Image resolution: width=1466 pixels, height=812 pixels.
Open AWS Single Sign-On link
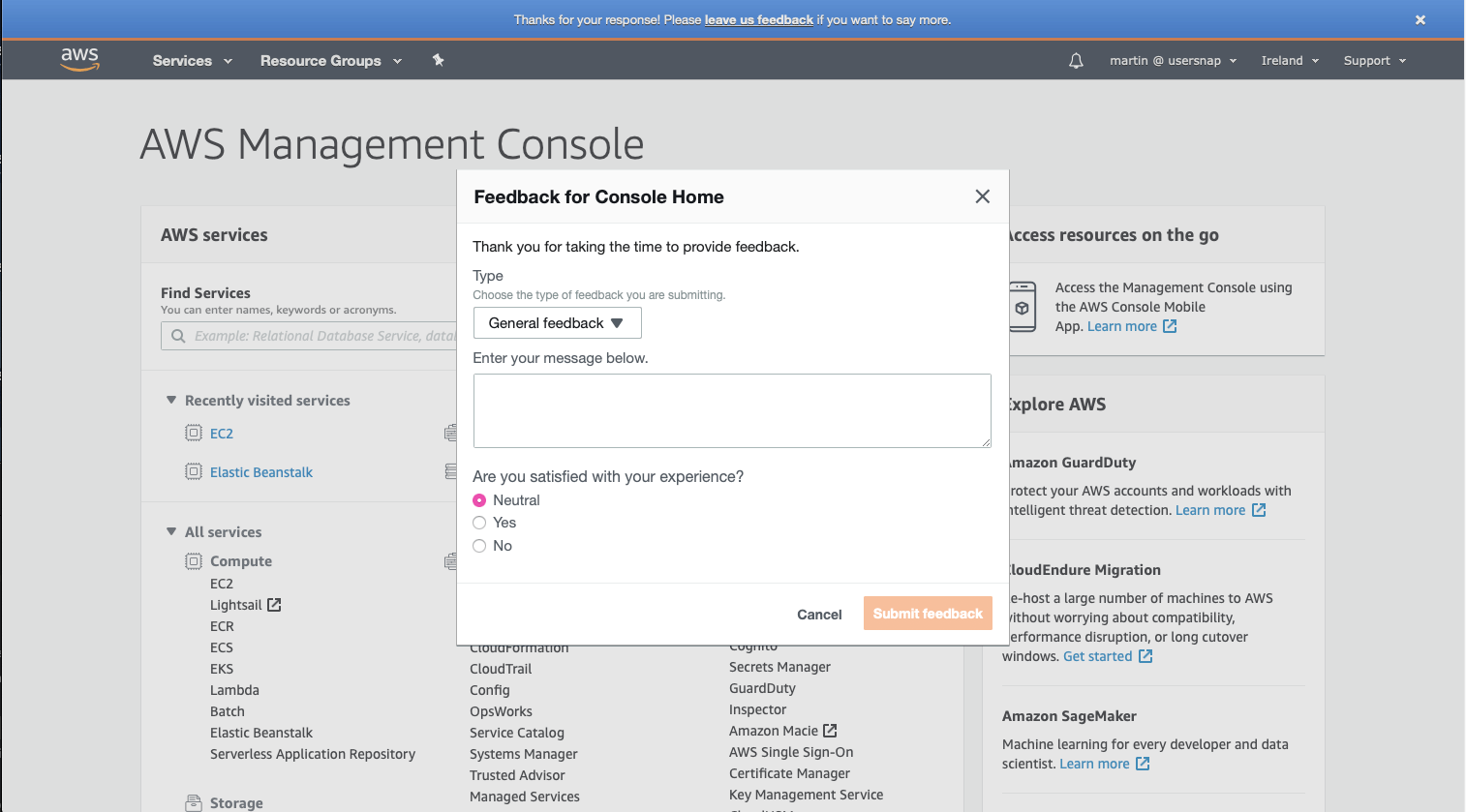point(791,752)
